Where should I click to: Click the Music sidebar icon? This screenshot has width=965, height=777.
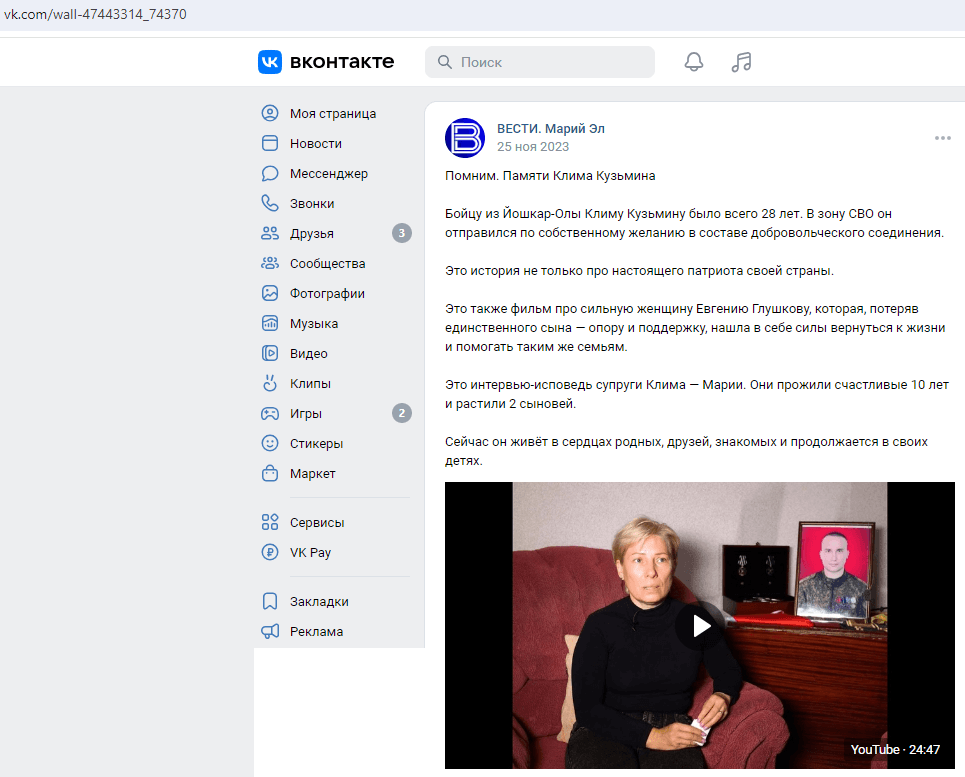coord(270,323)
